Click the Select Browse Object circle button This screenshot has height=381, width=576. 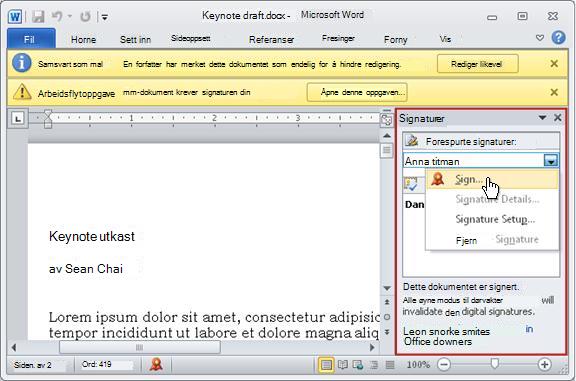[x=386, y=317]
